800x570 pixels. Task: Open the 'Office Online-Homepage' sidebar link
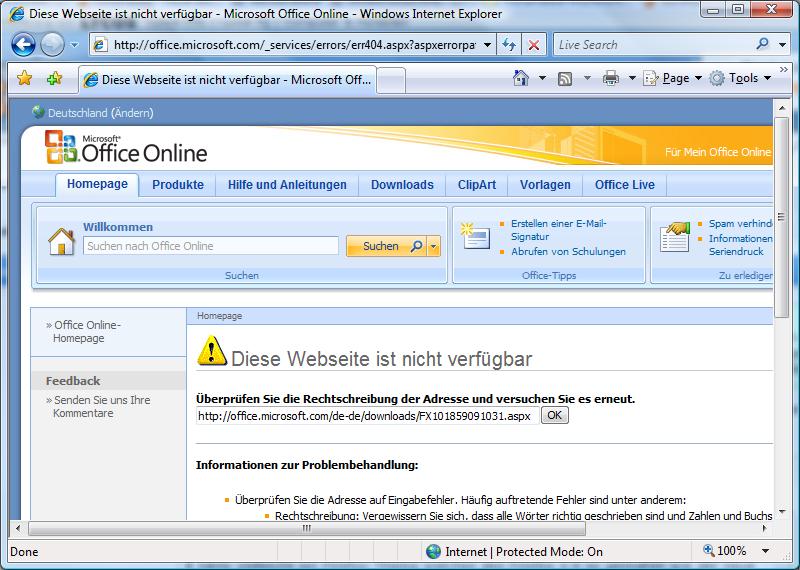coord(87,332)
